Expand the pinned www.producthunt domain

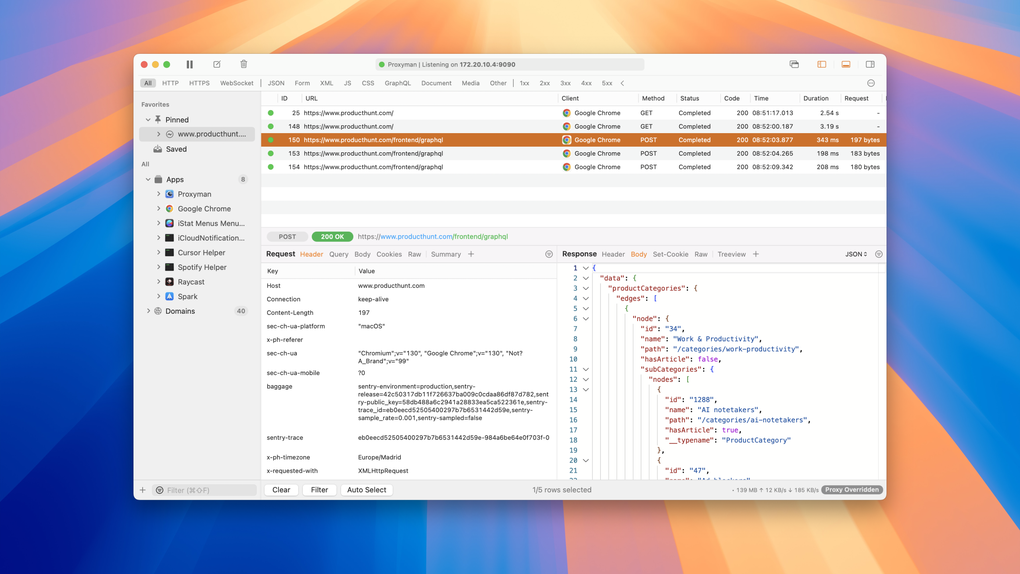coord(158,134)
